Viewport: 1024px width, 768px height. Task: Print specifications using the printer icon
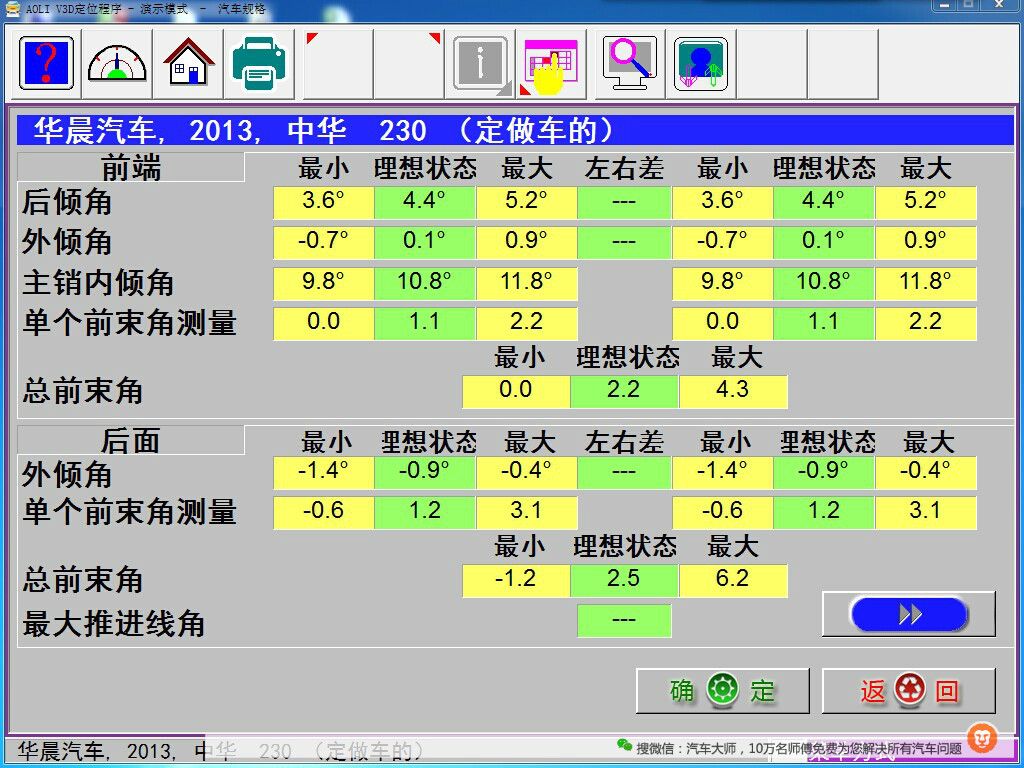(259, 62)
